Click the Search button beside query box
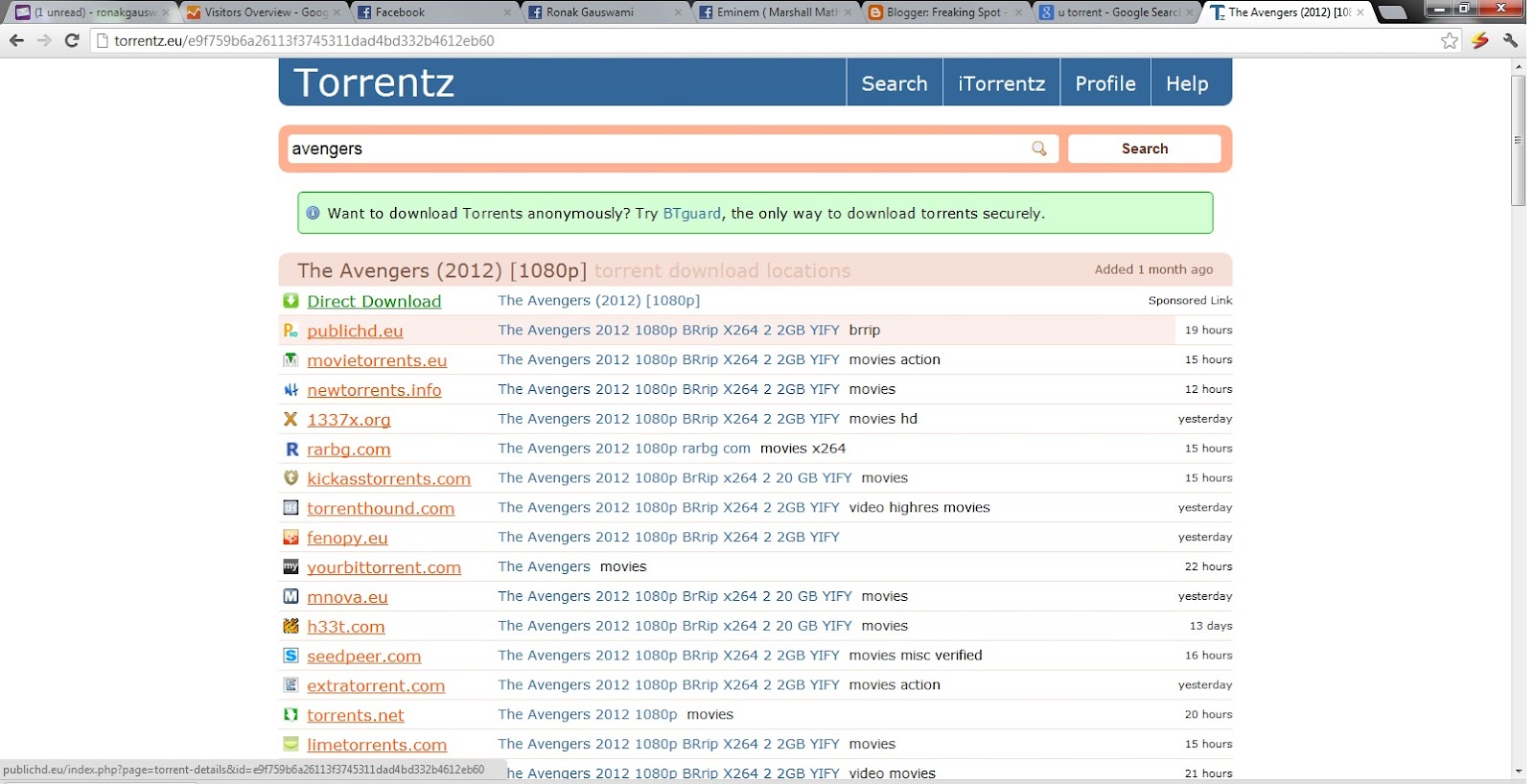The image size is (1534, 784). [1145, 149]
